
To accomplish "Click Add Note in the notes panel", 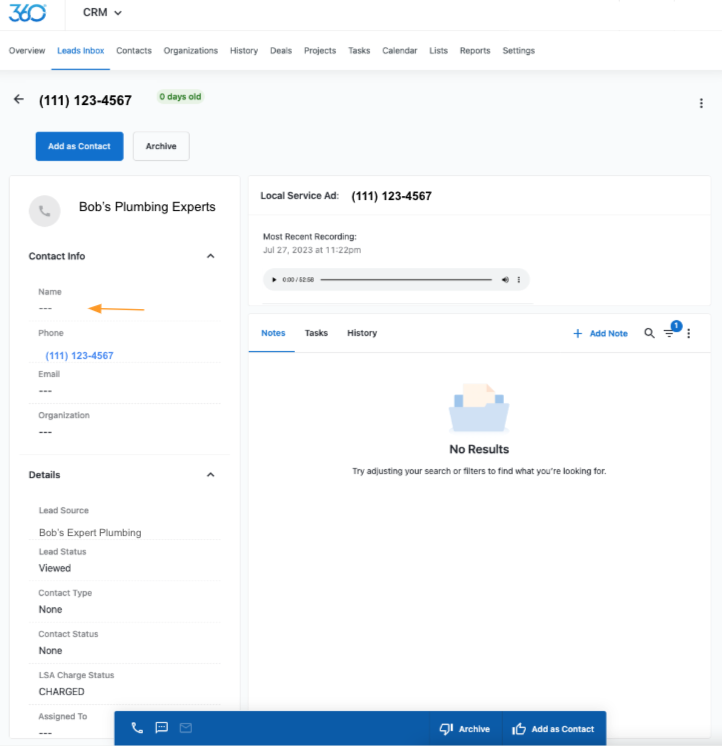I will pyautogui.click(x=600, y=333).
